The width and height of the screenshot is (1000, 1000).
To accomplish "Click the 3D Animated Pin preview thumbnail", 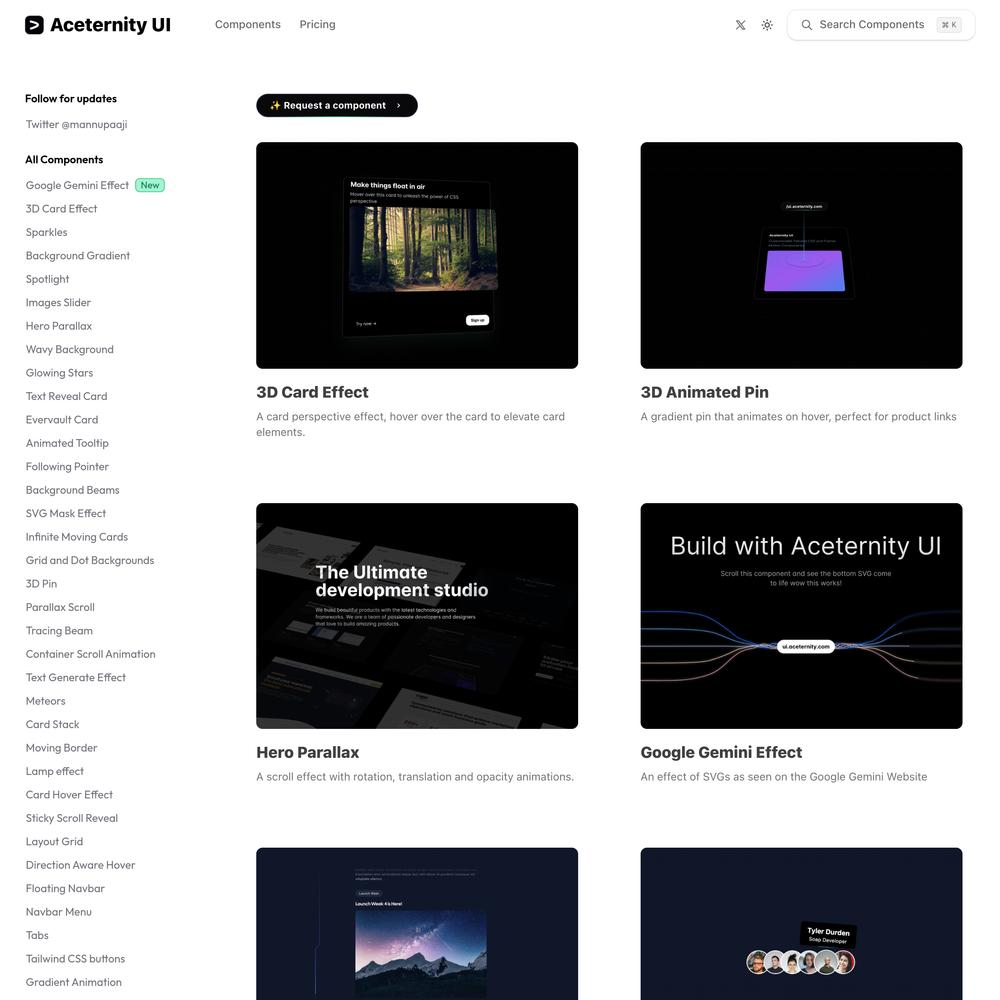I will click(801, 255).
